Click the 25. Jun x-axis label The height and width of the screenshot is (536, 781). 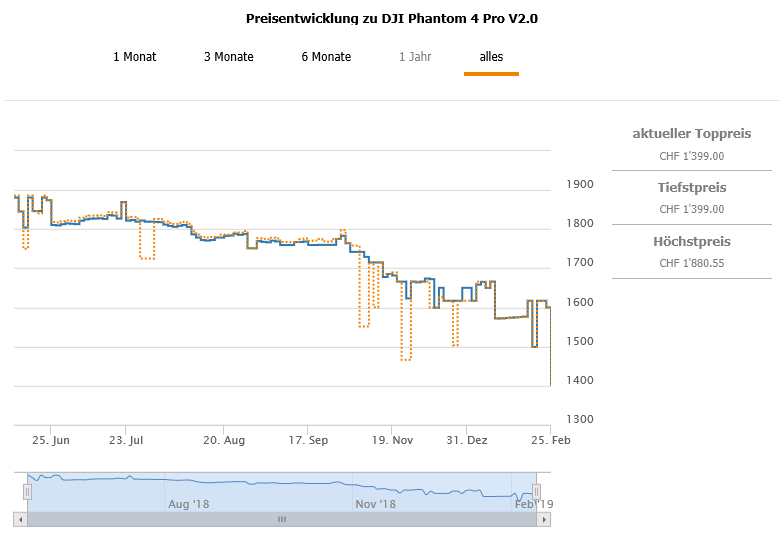(x=50, y=440)
